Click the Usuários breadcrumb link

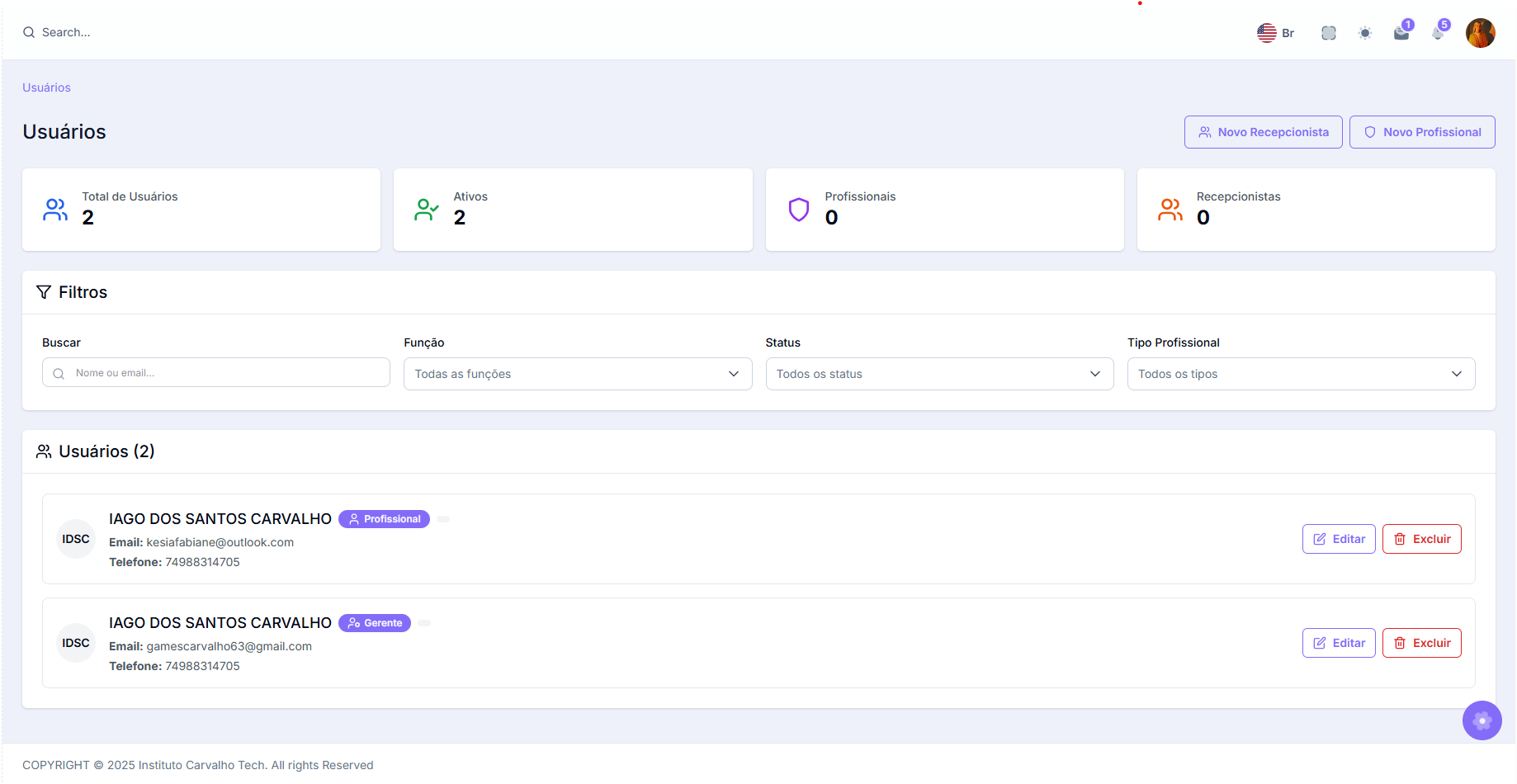click(46, 87)
